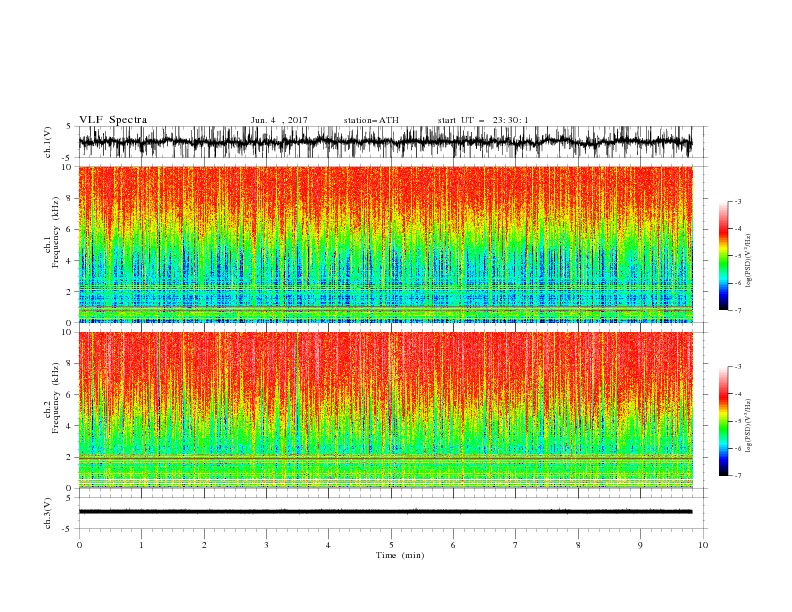This screenshot has height=612, width=792.
Task: Click the ch.2 colorbar 'log(PSD)(V²/Hz)' label
Action: pos(748,425)
